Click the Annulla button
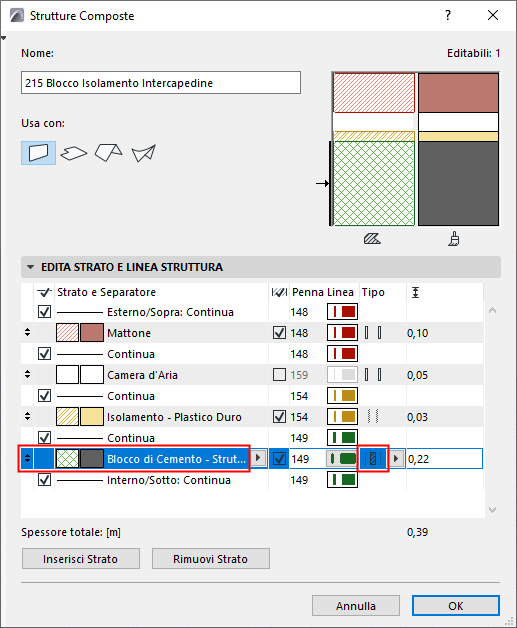 pyautogui.click(x=356, y=606)
